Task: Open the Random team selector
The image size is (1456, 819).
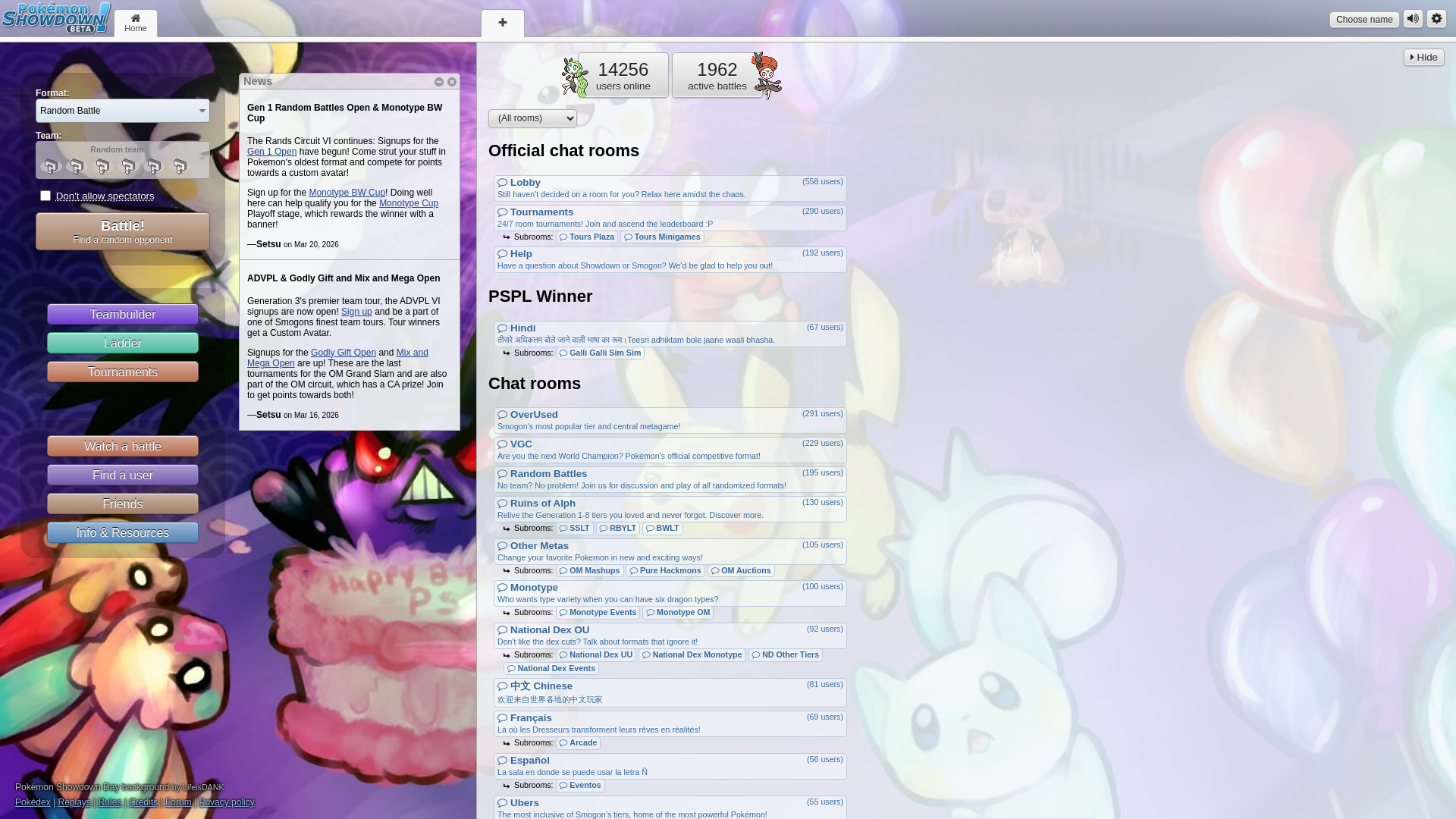Action: click(x=123, y=160)
